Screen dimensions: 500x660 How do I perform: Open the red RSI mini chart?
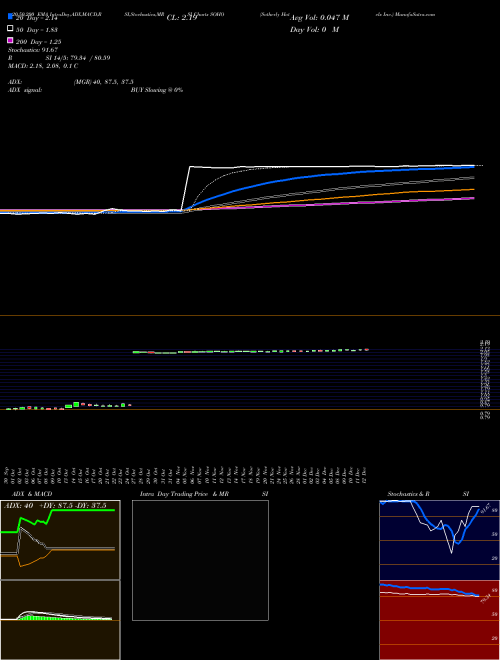coord(439,620)
